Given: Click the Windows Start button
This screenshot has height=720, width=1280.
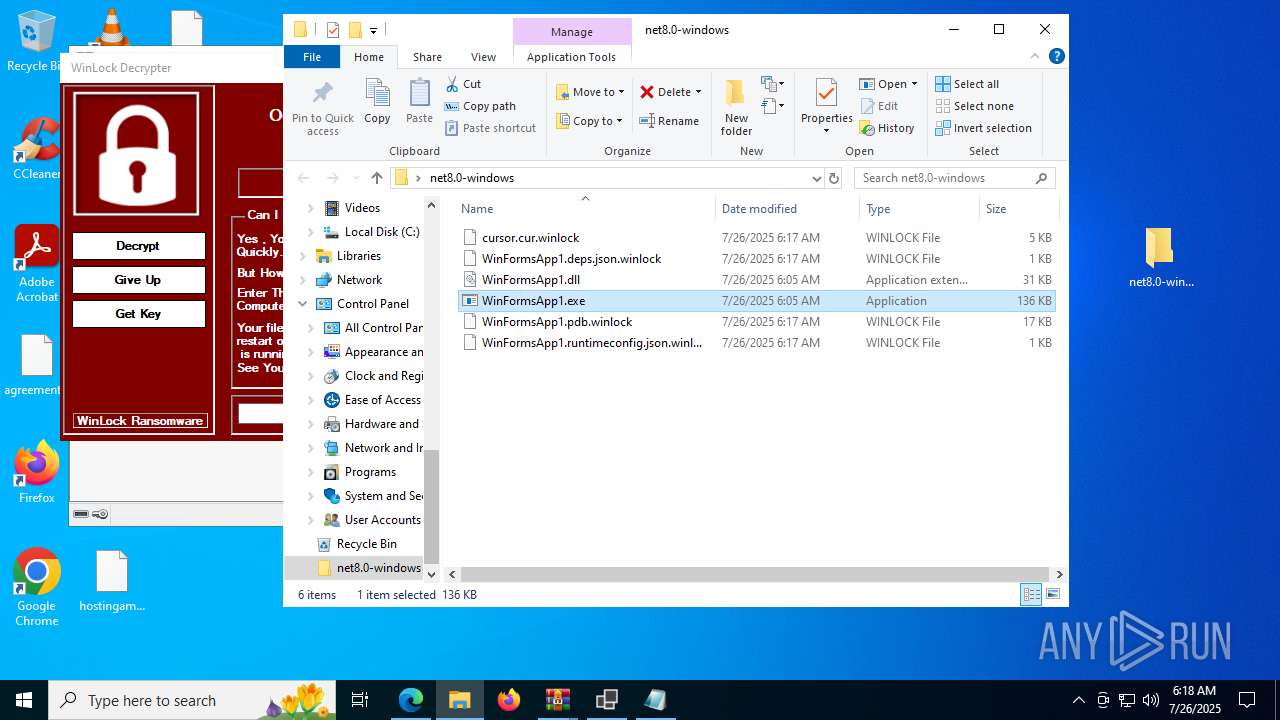Looking at the screenshot, I should pos(24,700).
